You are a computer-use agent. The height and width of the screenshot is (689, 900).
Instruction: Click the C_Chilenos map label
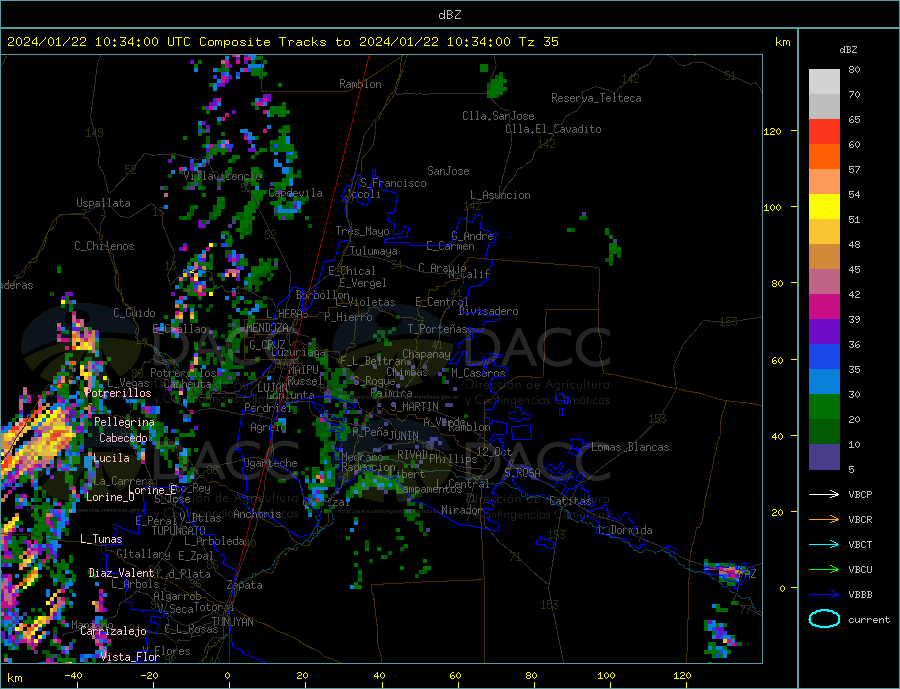click(104, 246)
